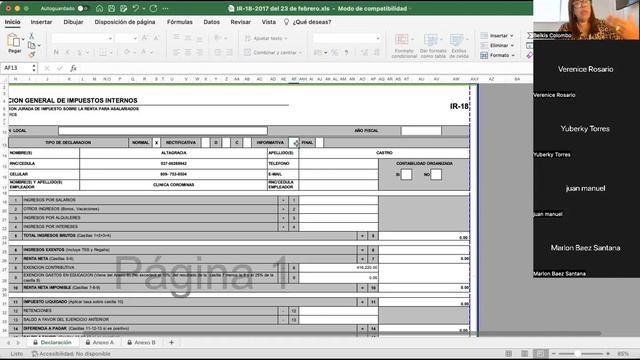640x360 pixels.
Task: Click the Dar formato como tabla icon
Action: (x=433, y=46)
